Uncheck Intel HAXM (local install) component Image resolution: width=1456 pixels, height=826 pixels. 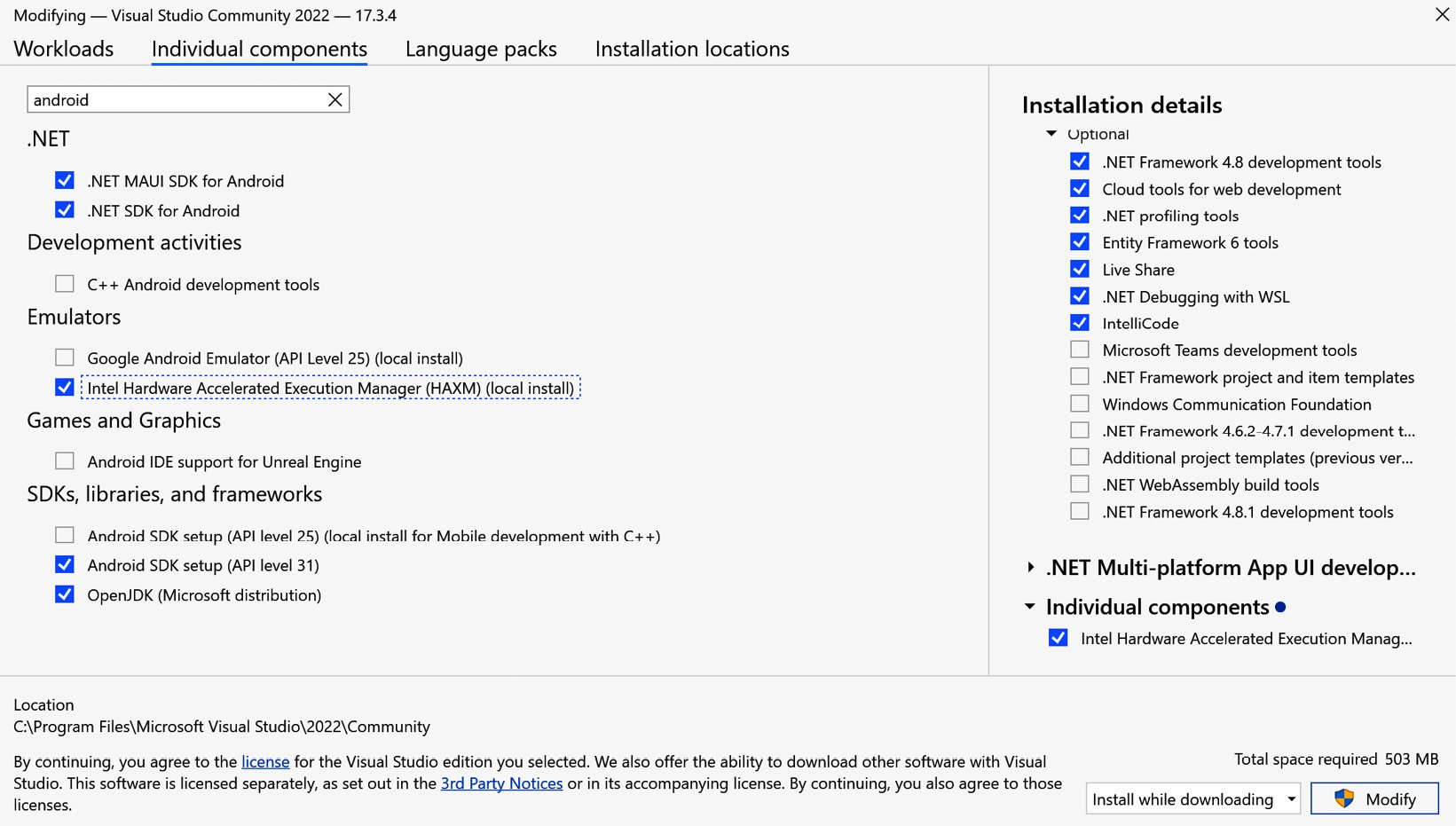65,388
